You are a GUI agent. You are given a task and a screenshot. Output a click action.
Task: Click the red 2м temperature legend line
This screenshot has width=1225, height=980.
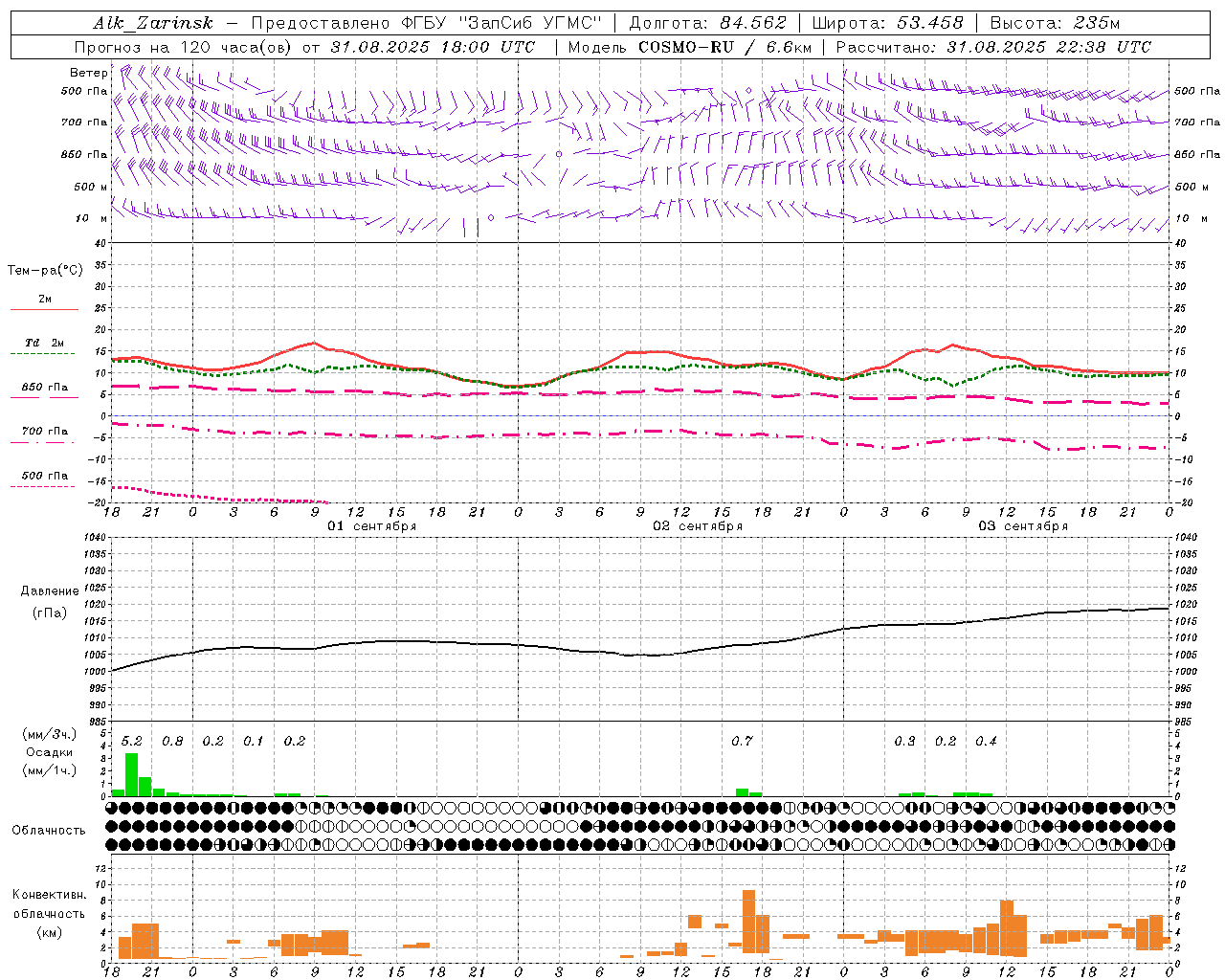click(x=44, y=309)
